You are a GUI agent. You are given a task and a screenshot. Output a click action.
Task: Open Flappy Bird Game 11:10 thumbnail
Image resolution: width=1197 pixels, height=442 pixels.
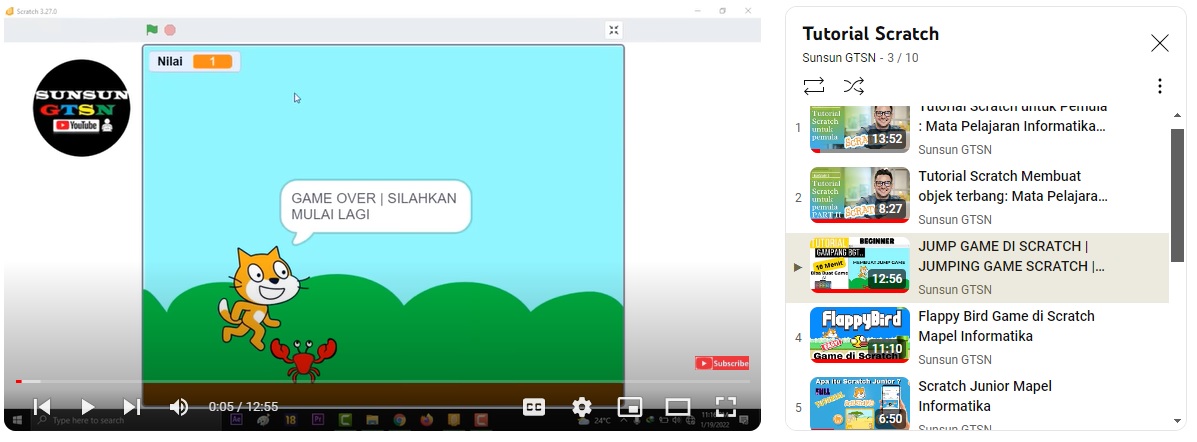860,335
